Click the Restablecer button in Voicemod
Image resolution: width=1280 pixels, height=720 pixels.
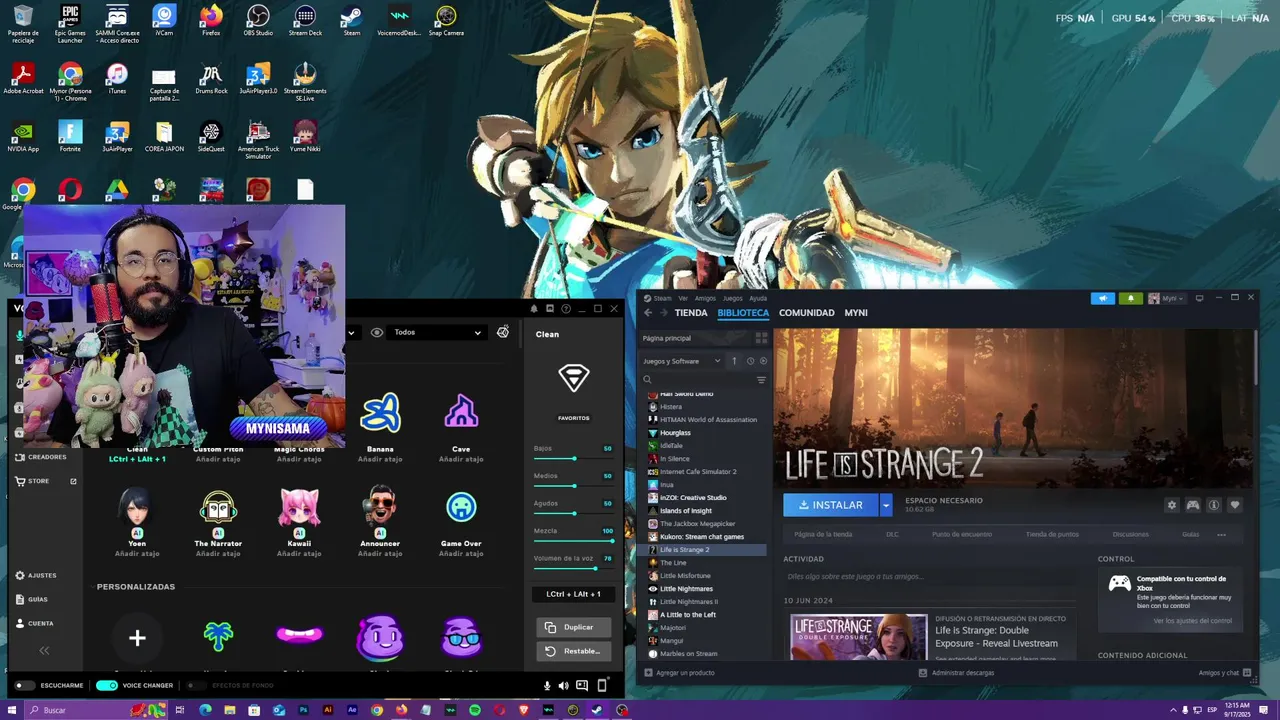(x=574, y=651)
